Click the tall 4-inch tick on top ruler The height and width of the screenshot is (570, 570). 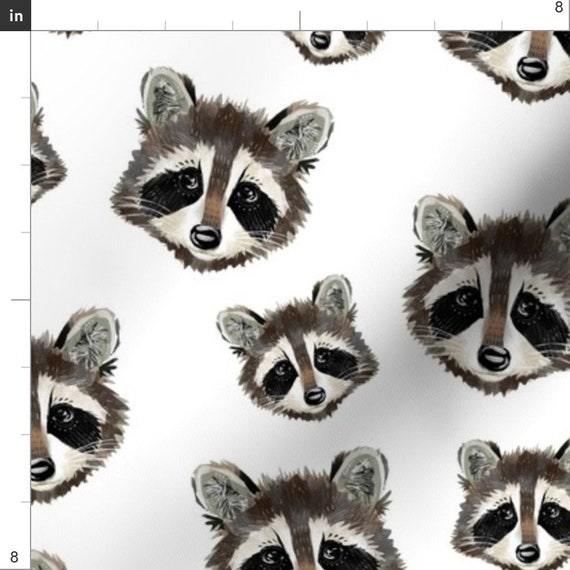(300, 20)
